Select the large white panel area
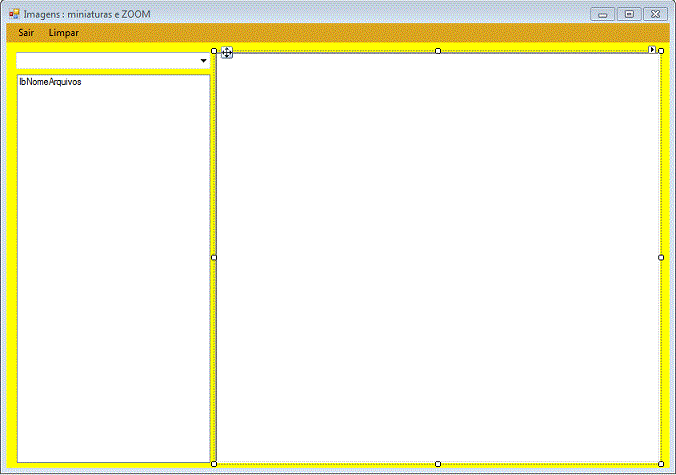 [438, 258]
